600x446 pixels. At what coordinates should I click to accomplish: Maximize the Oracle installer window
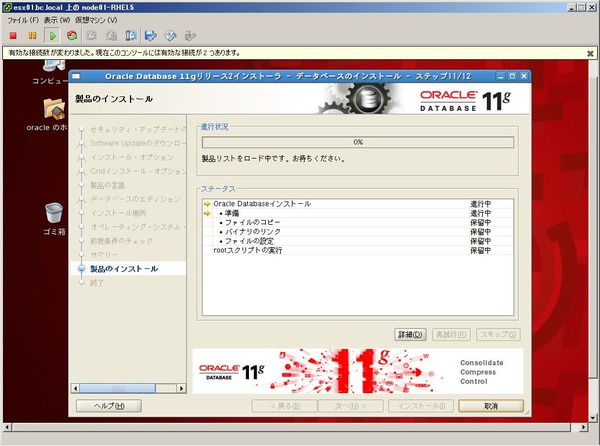click(512, 76)
